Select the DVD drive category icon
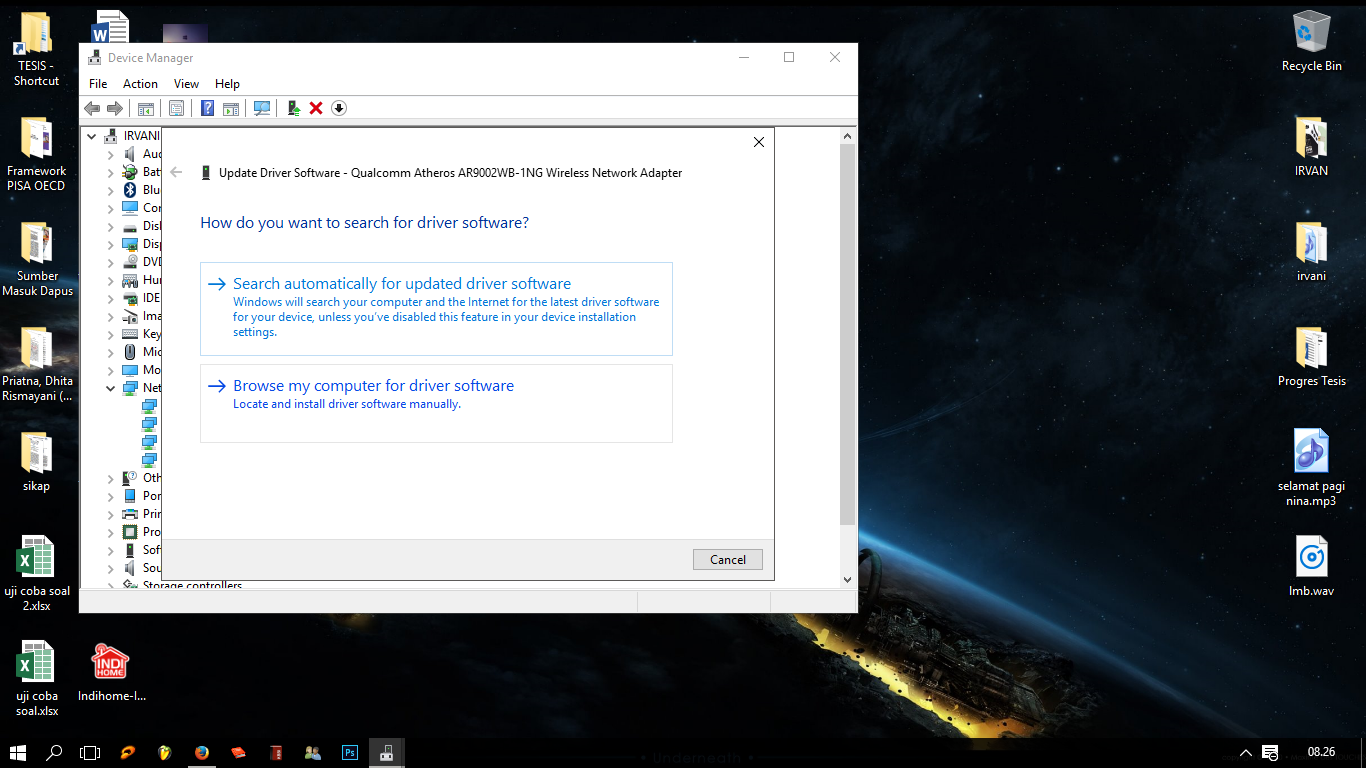The image size is (1366, 768). [x=129, y=262]
